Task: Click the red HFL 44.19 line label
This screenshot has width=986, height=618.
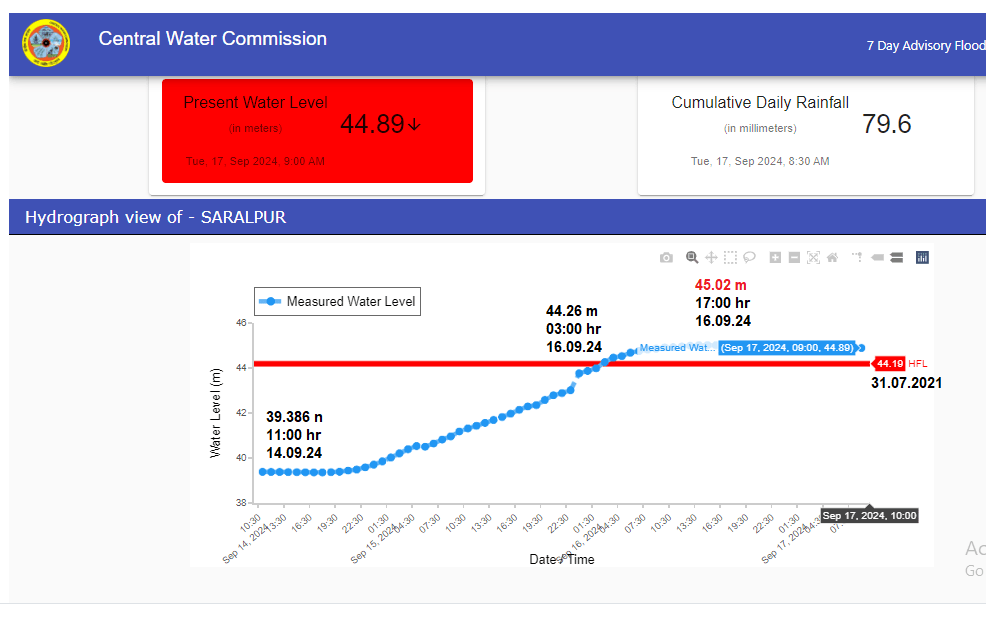Action: pos(890,364)
